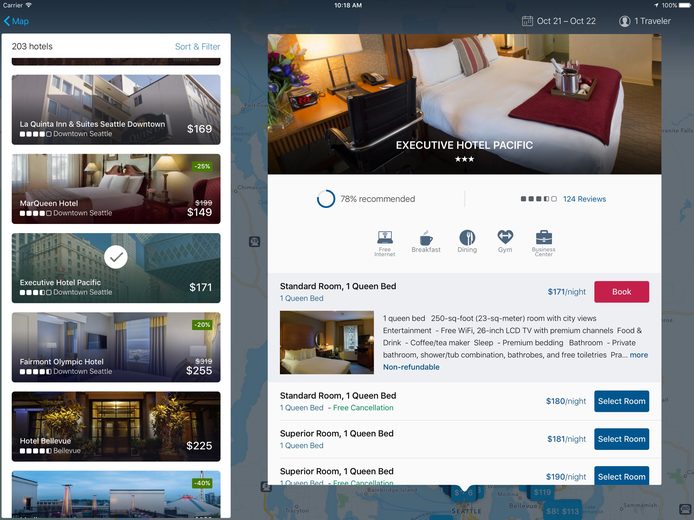The width and height of the screenshot is (694, 520).
Task: Open calendar icon for Oct 21 – Oct 22
Action: 527,21
